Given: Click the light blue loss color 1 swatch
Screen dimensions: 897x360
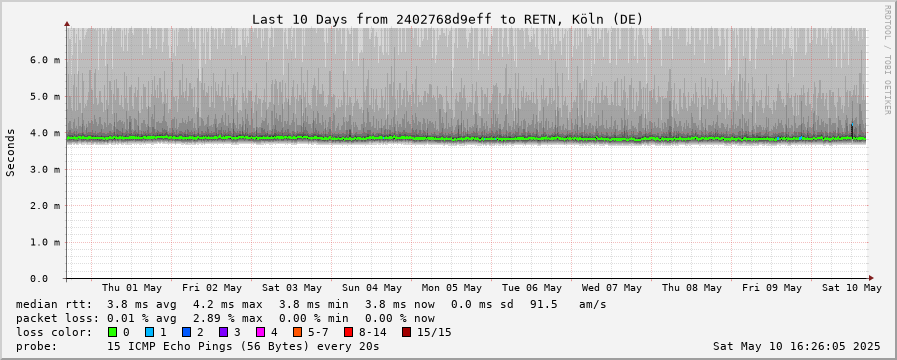Looking at the screenshot, I should click(x=149, y=332).
